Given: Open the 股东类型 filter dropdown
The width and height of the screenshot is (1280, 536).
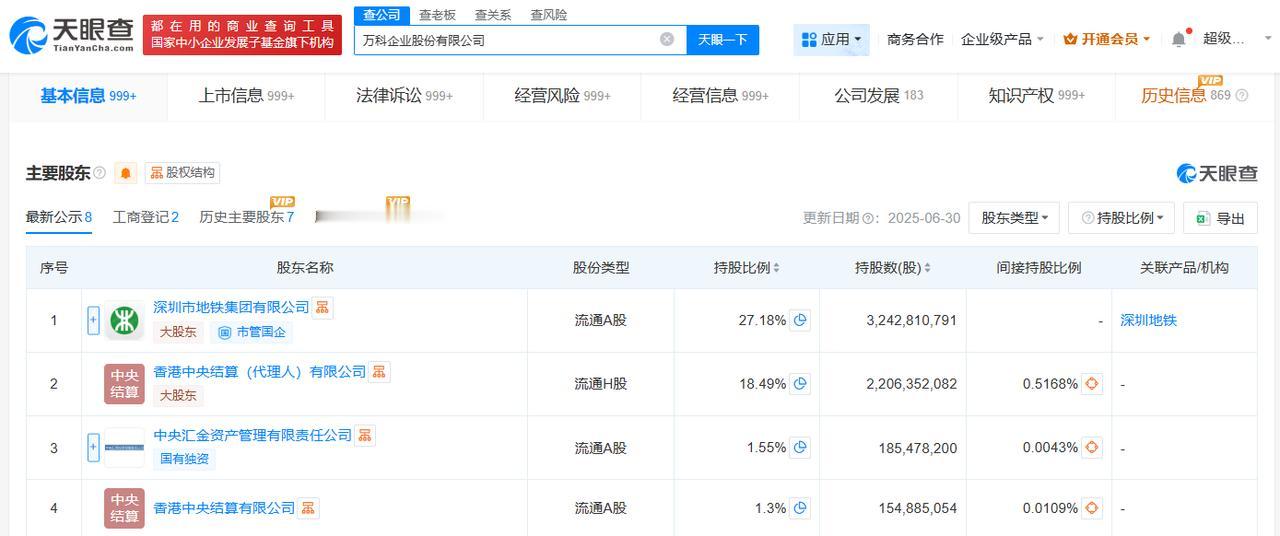Looking at the screenshot, I should [1014, 218].
